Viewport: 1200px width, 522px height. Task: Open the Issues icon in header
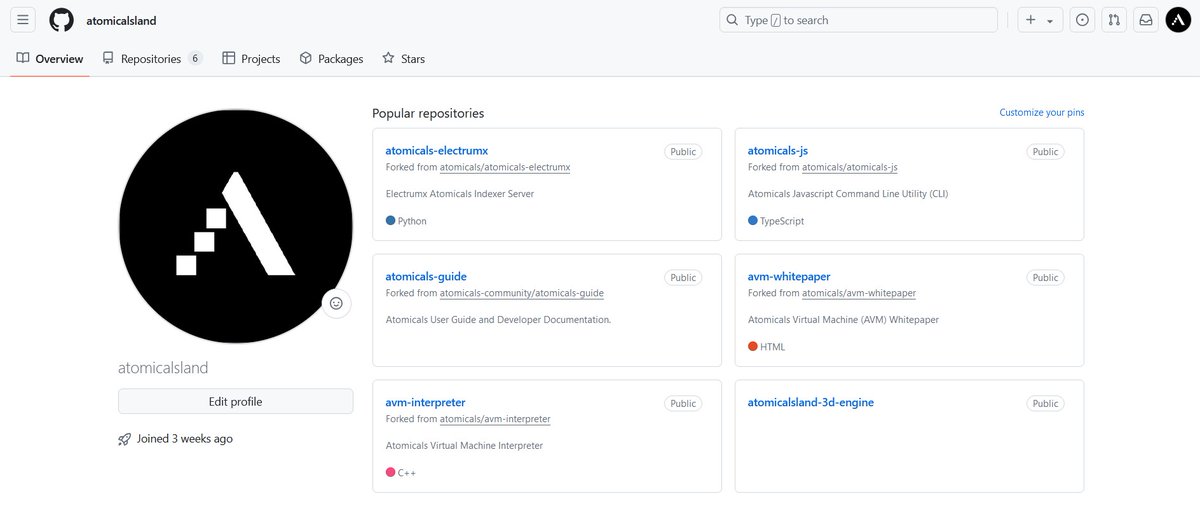pyautogui.click(x=1082, y=20)
